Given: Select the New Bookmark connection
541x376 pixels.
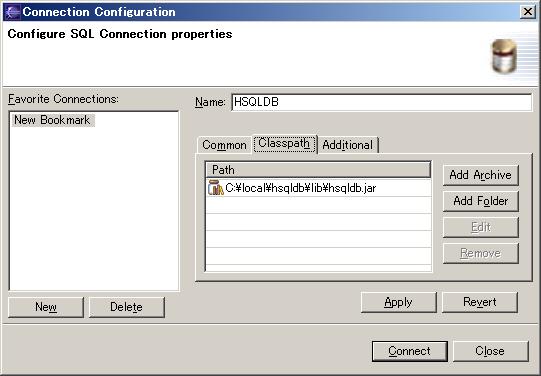Looking at the screenshot, I should 52,120.
